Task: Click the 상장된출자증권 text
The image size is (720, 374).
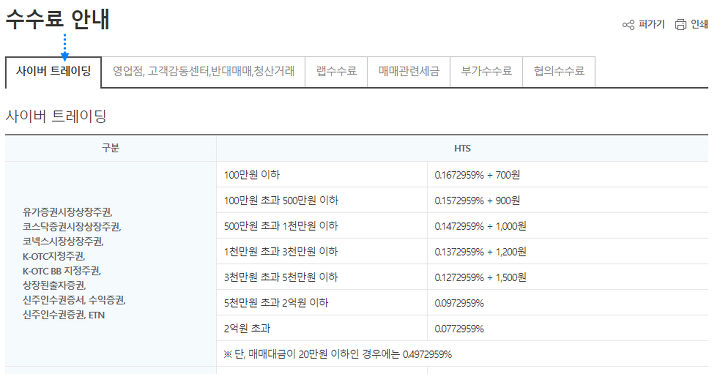Action: (x=54, y=286)
